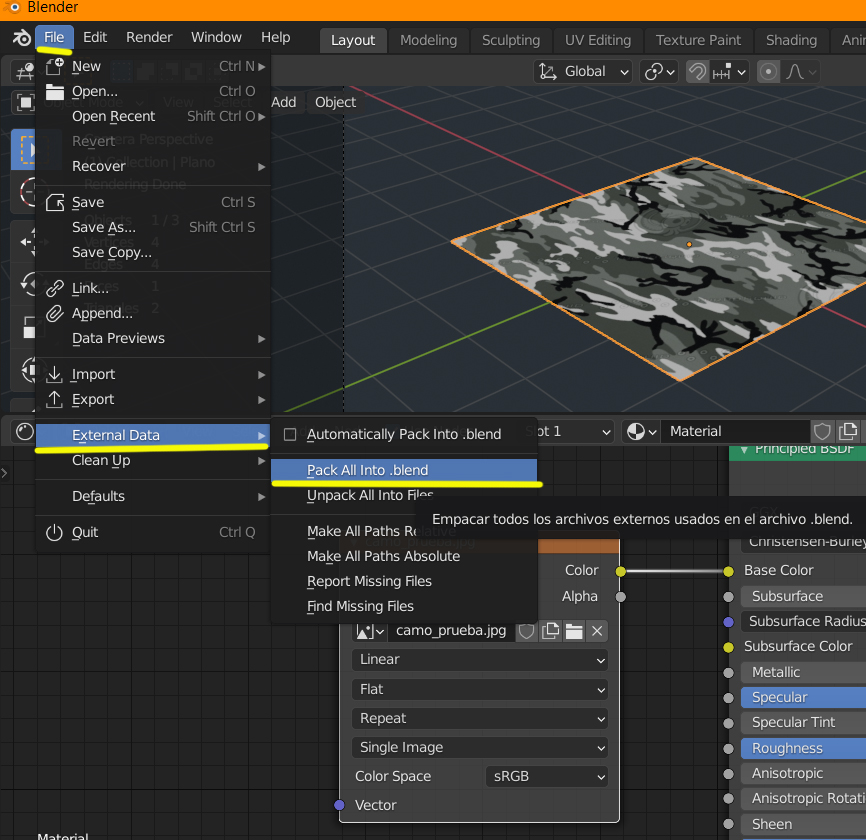866x840 pixels.
Task: Click the fake user shield icon beside camo_prueba.jpg
Action: coord(526,631)
